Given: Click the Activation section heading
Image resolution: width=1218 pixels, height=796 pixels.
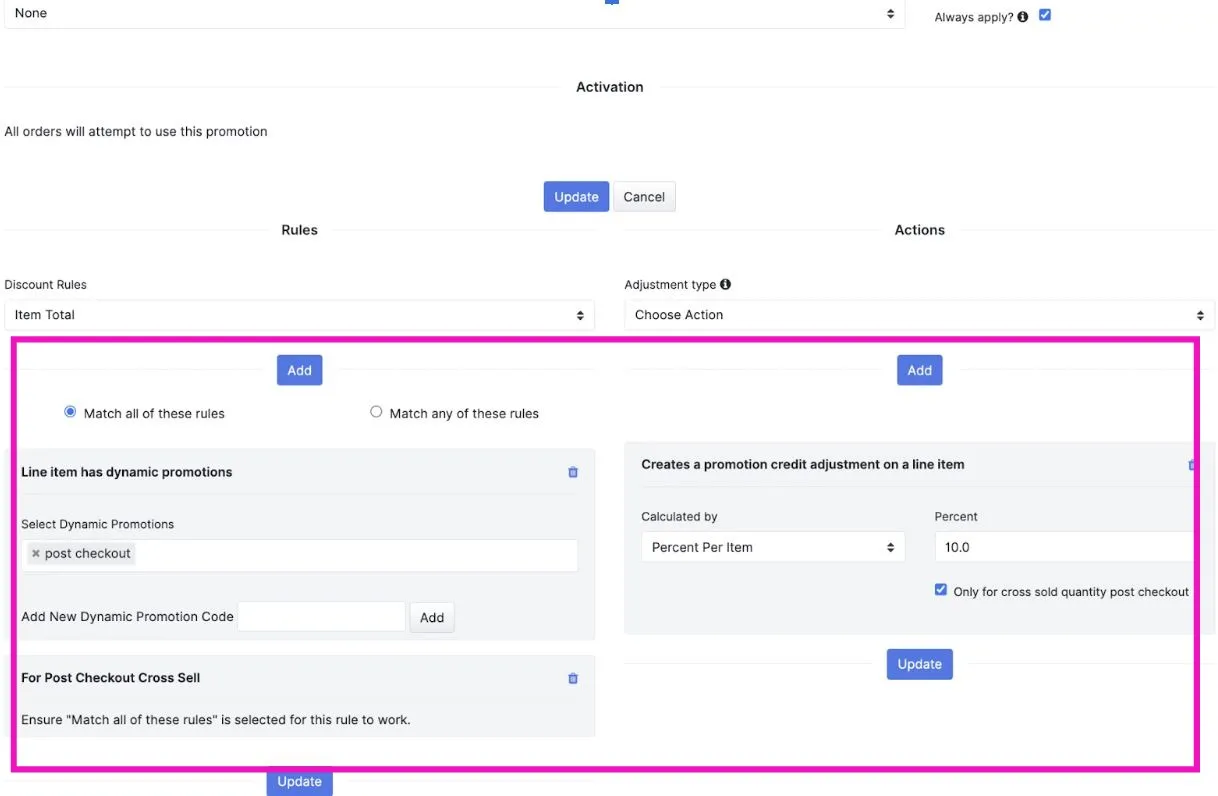Looking at the screenshot, I should click(x=610, y=87).
